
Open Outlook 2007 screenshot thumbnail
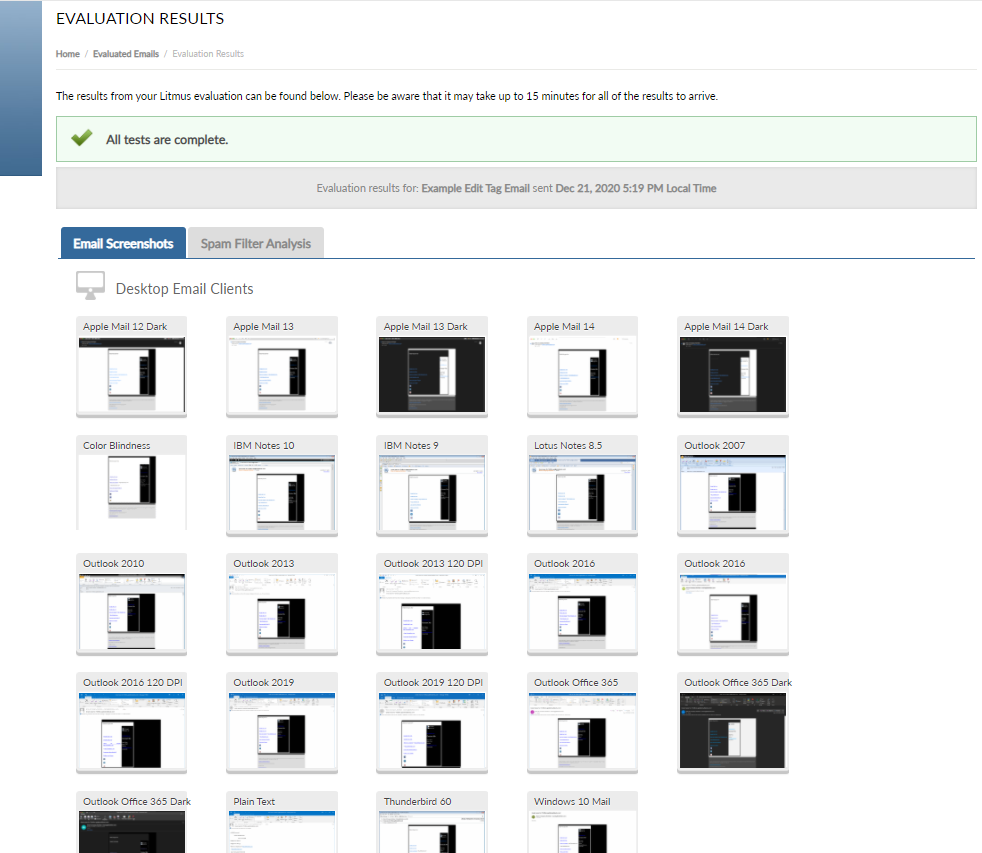733,494
